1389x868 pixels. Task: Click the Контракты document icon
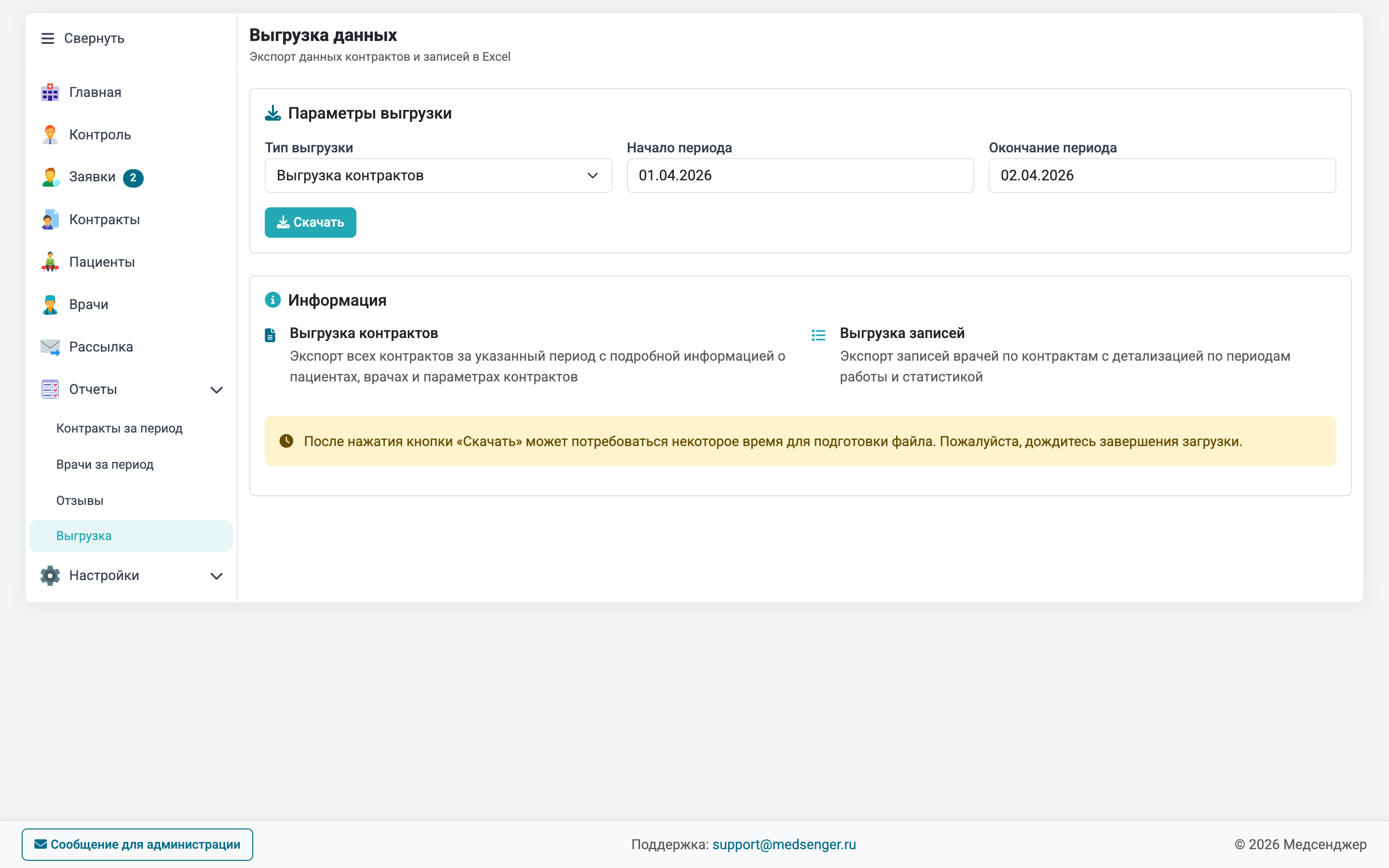(x=50, y=220)
